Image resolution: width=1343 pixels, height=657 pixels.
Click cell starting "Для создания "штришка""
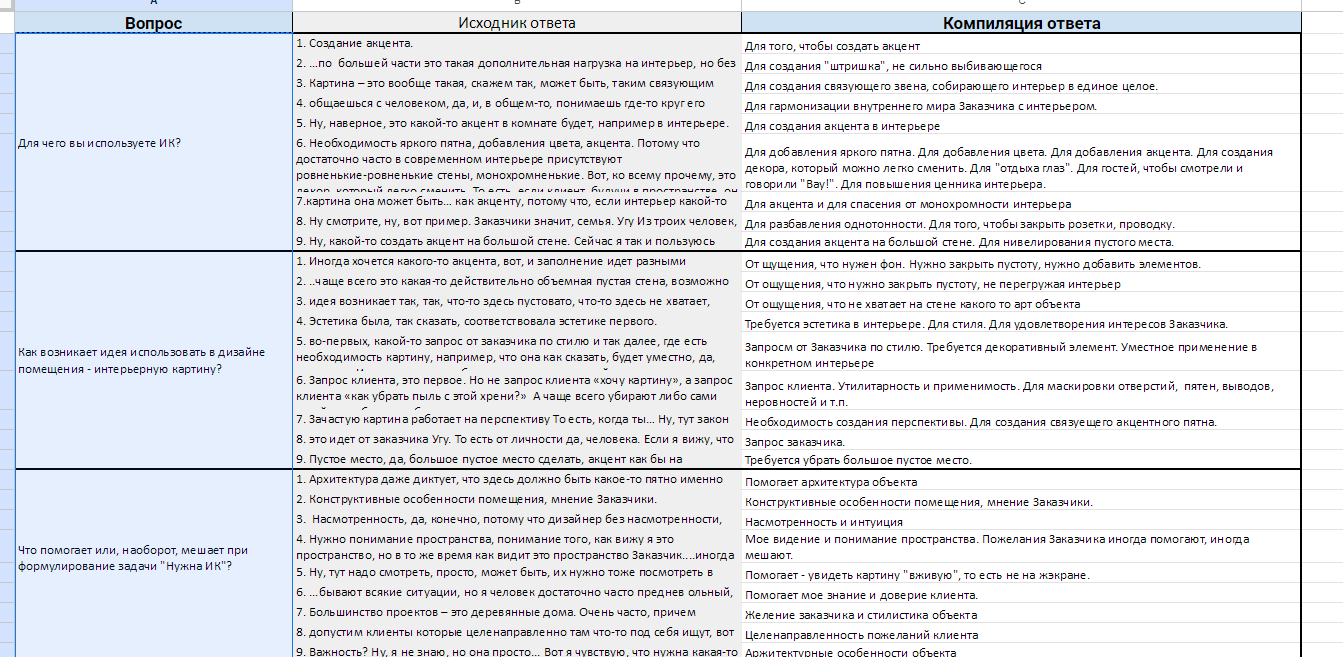1021,65
